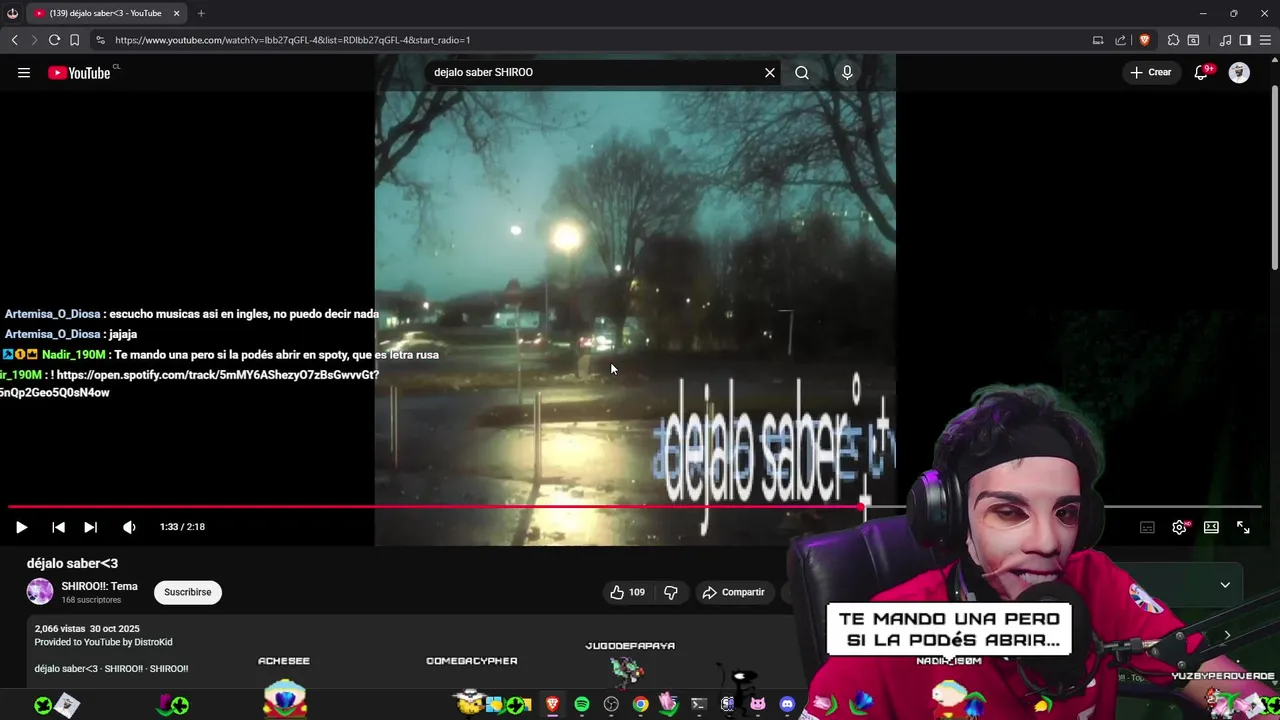The width and height of the screenshot is (1280, 720).
Task: Reload the page
Action: (54, 40)
